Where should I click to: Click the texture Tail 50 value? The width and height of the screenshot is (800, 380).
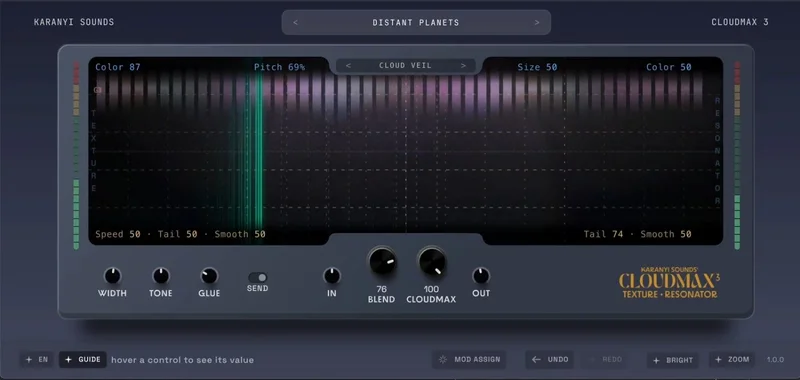pos(178,234)
